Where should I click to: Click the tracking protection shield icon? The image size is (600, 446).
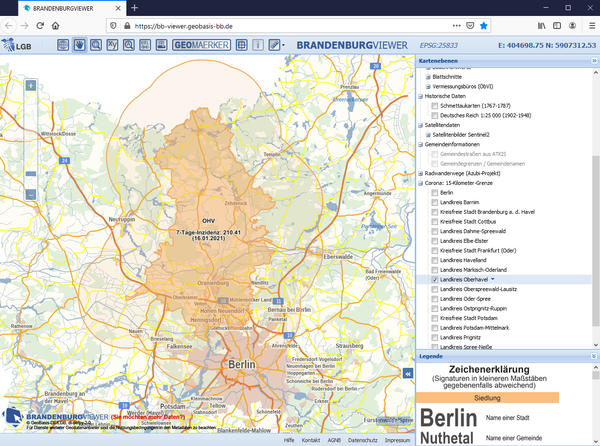(113, 26)
